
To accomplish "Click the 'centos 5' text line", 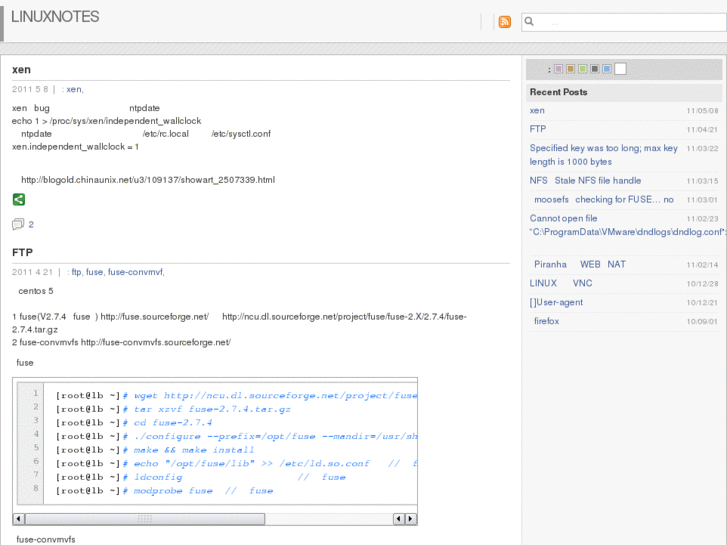I will (36, 291).
